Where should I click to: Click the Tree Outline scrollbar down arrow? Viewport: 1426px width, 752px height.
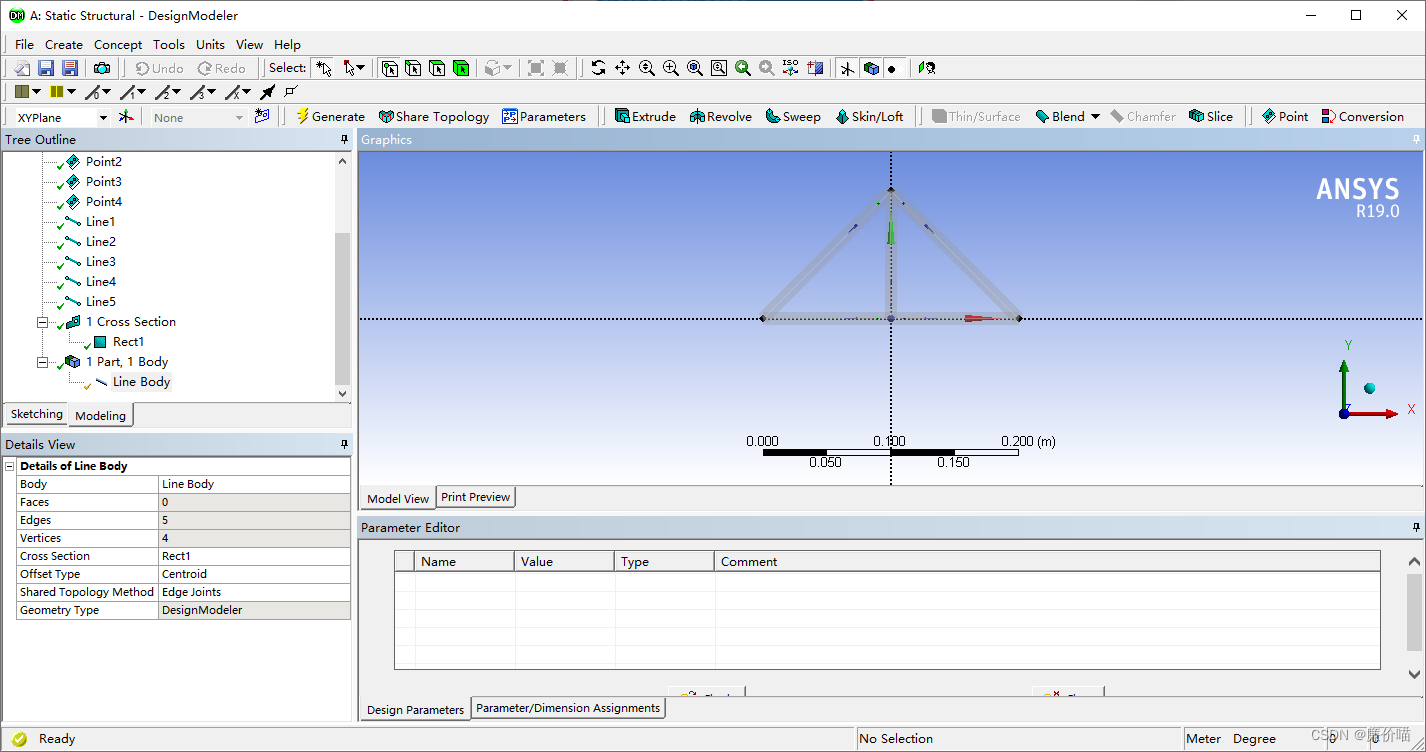[x=343, y=394]
